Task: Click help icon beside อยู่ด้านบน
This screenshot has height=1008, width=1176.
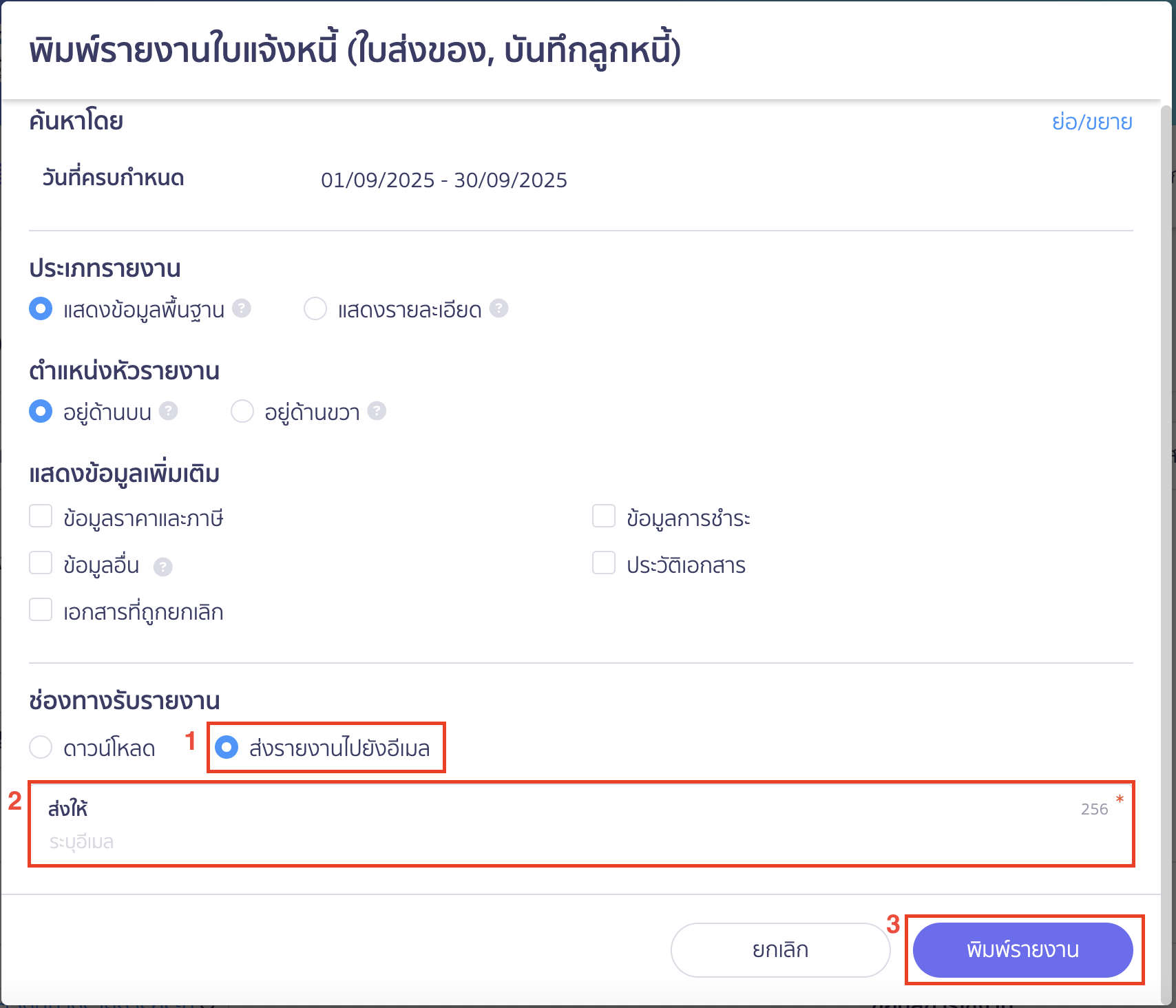Action: [x=169, y=411]
